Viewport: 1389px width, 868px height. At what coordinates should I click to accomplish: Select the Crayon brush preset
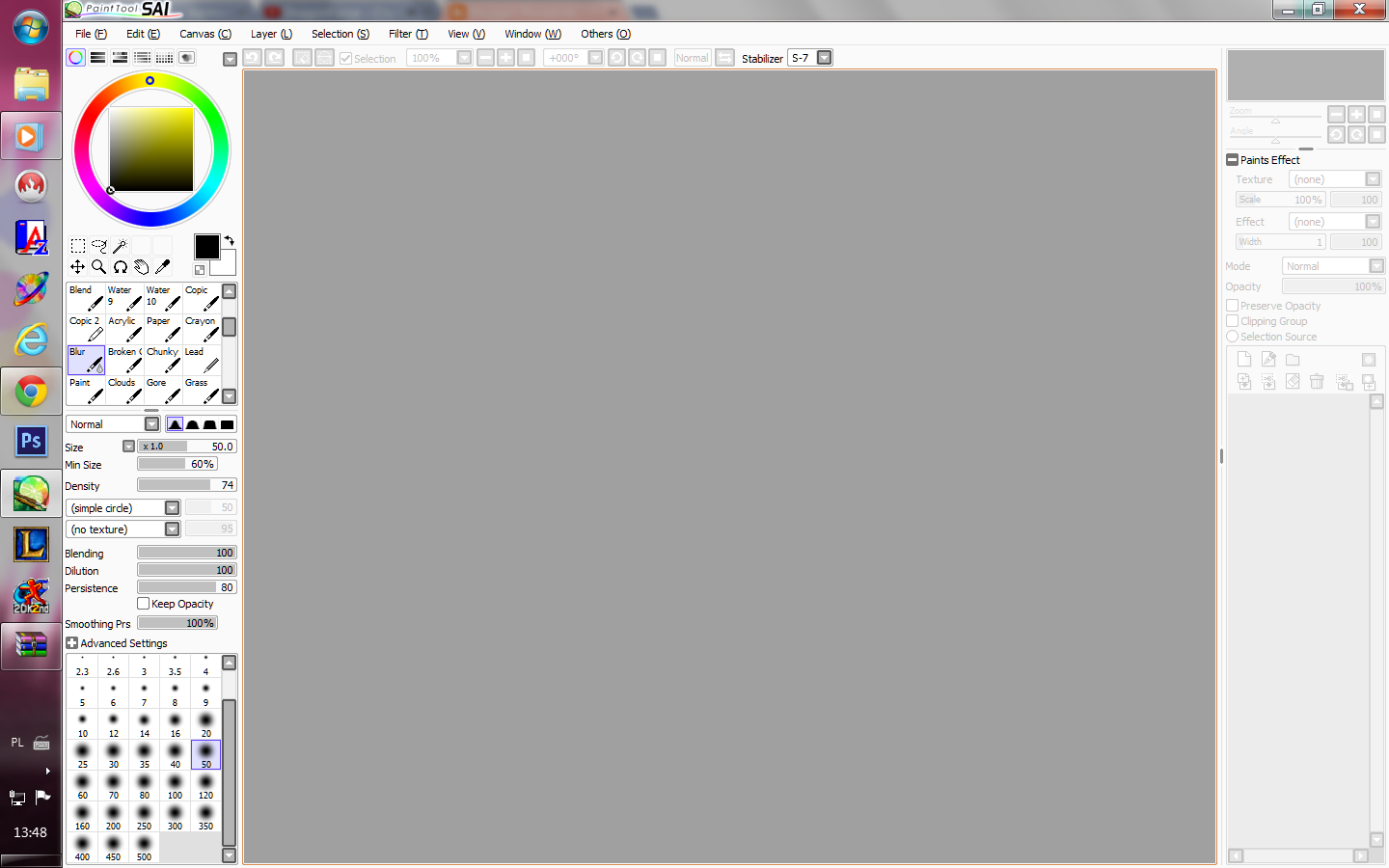[201, 327]
